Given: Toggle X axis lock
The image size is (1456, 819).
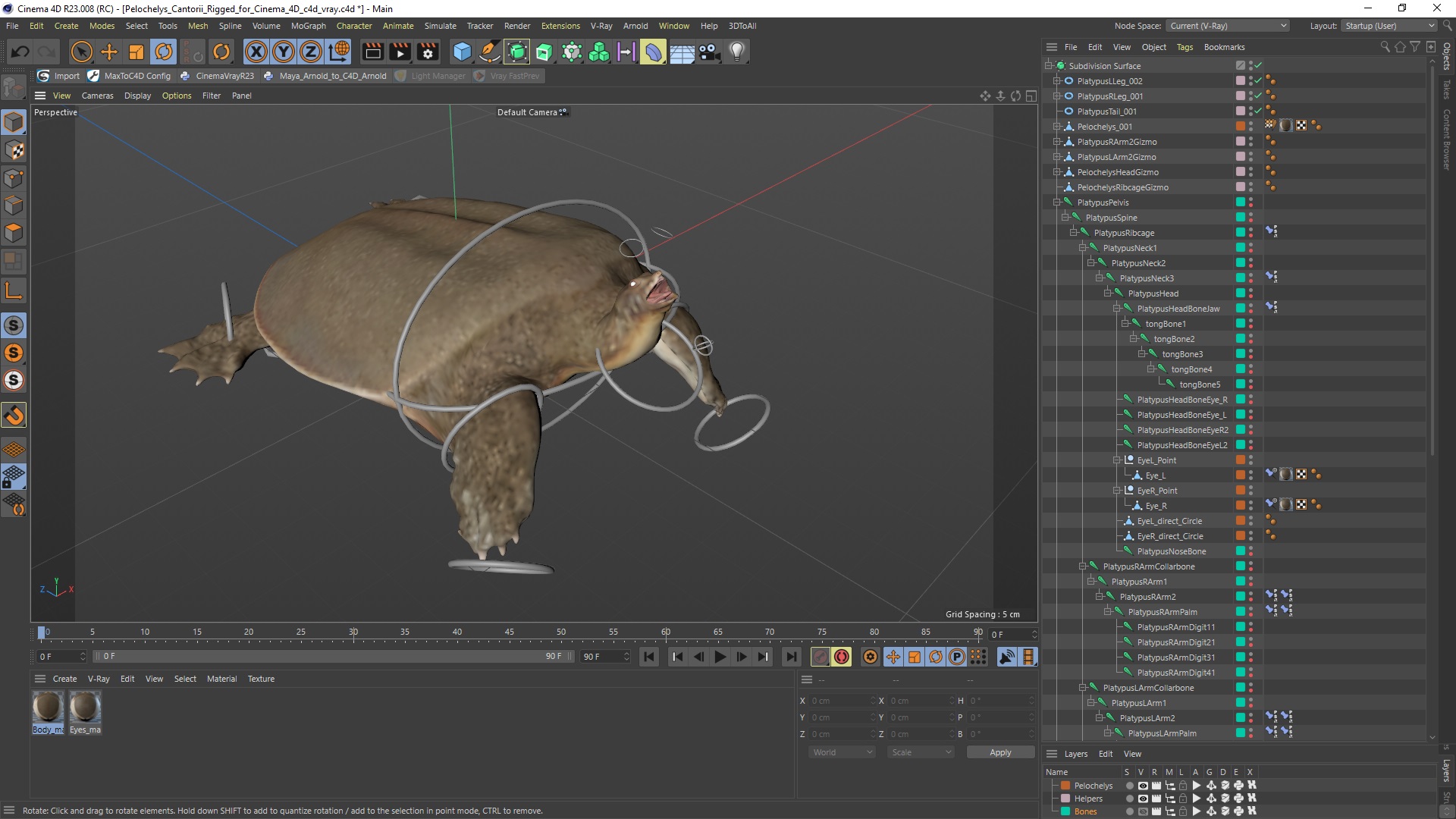Looking at the screenshot, I should coord(256,52).
